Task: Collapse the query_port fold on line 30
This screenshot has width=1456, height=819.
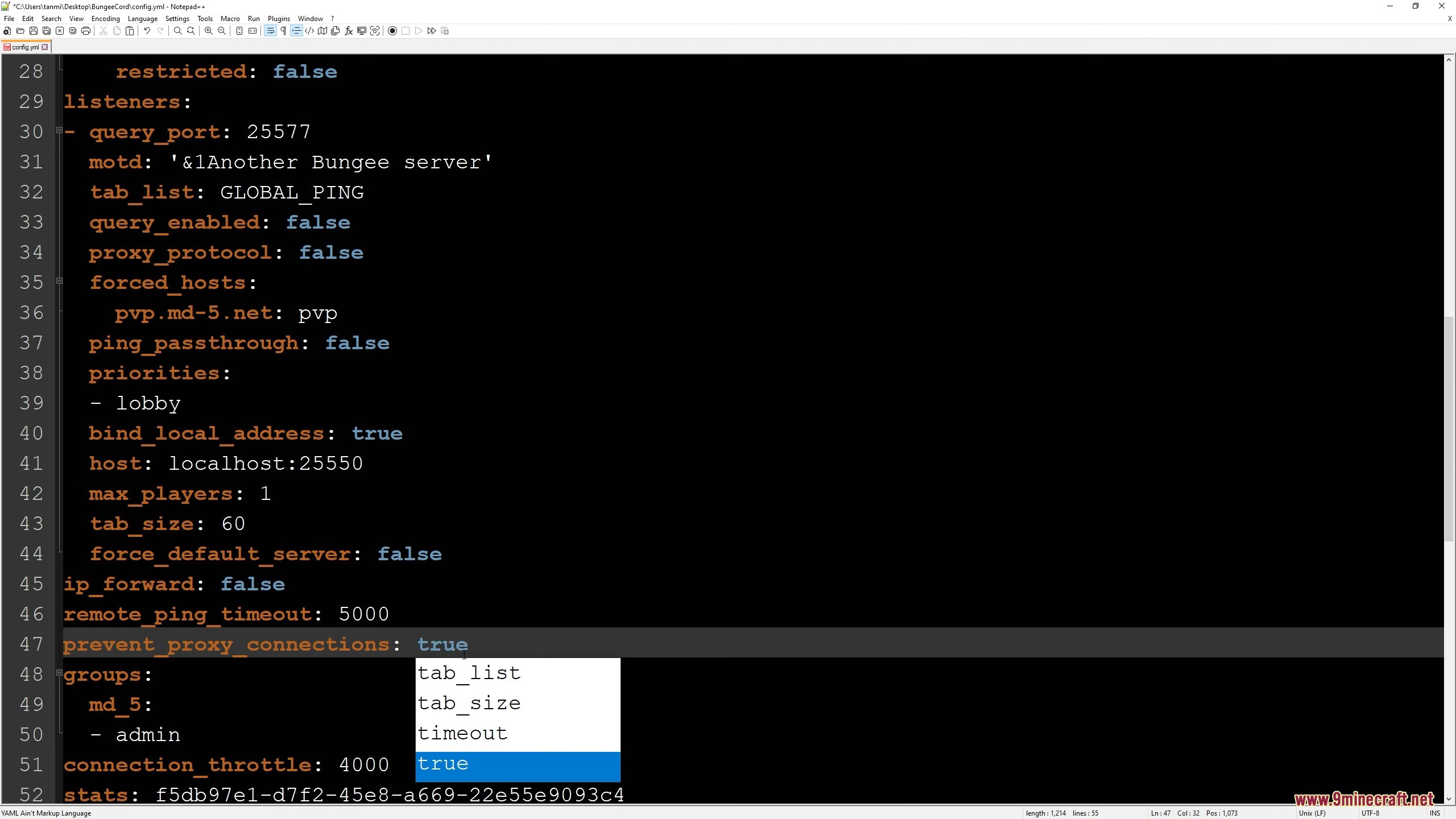Action: click(x=59, y=131)
